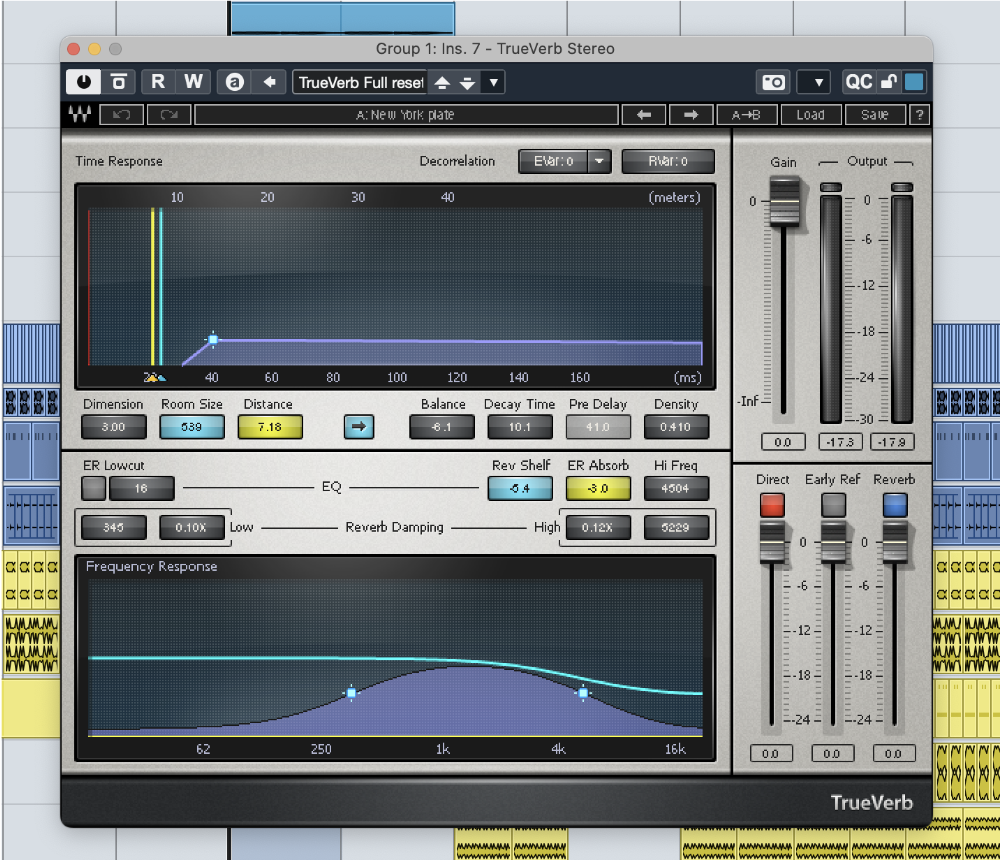
Task: Click the bypass effect button
Action: 118,82
